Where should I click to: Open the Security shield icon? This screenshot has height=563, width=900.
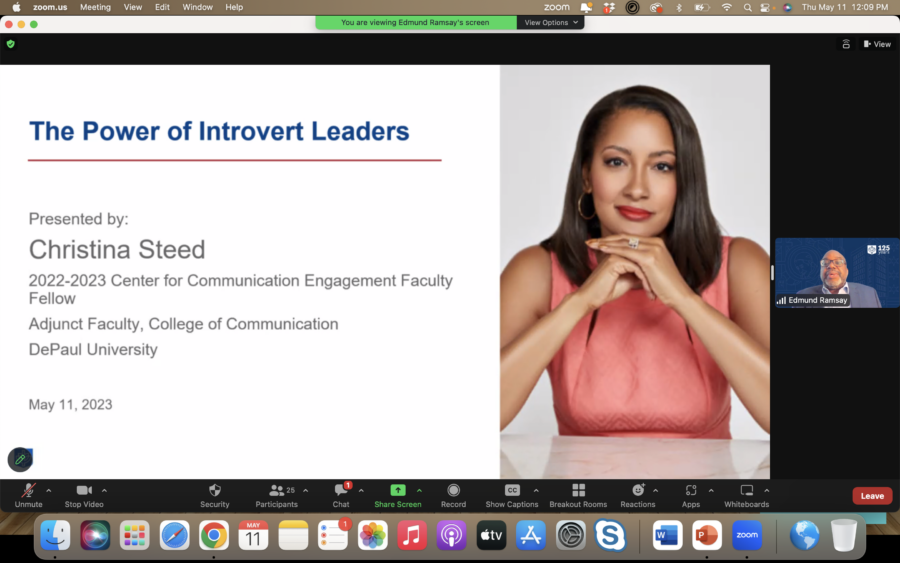tap(214, 491)
